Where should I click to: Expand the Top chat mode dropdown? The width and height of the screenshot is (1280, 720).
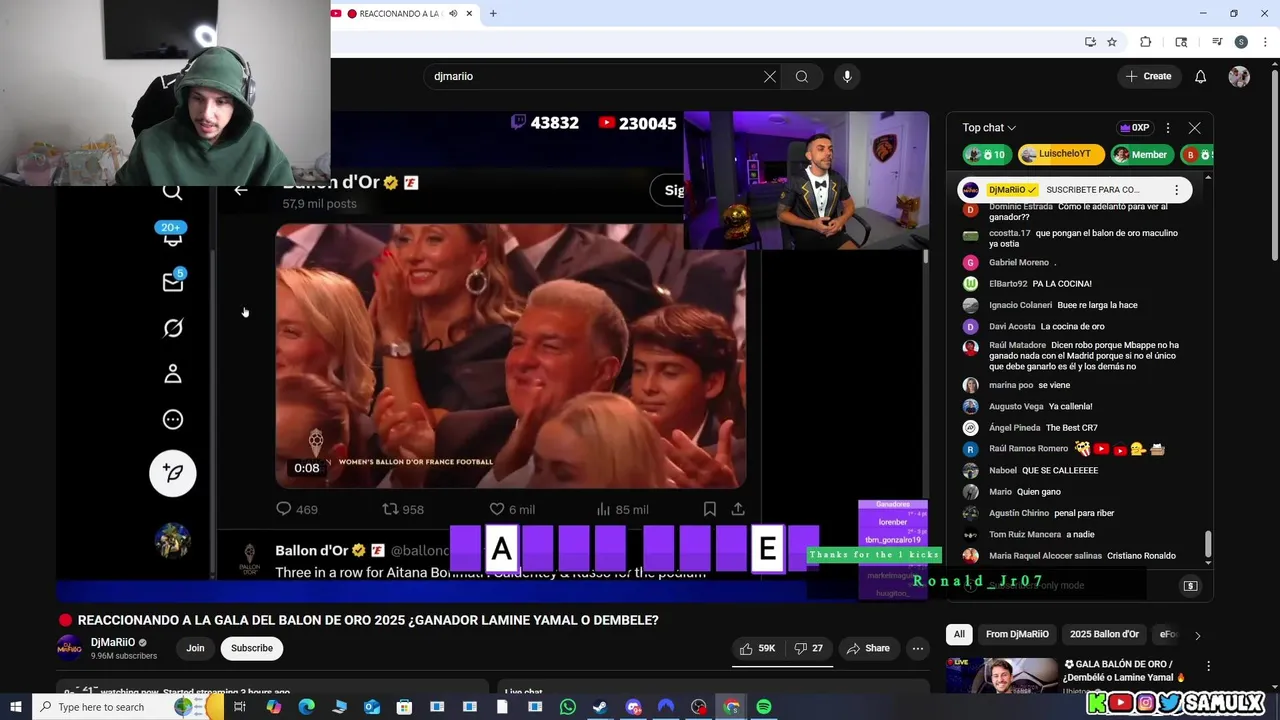[989, 128]
